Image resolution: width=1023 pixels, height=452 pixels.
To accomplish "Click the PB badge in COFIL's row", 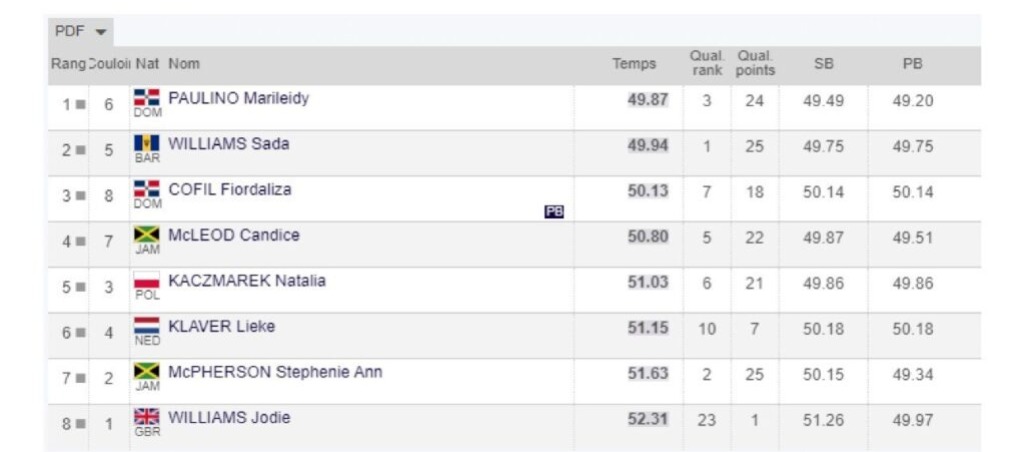I will click(554, 211).
